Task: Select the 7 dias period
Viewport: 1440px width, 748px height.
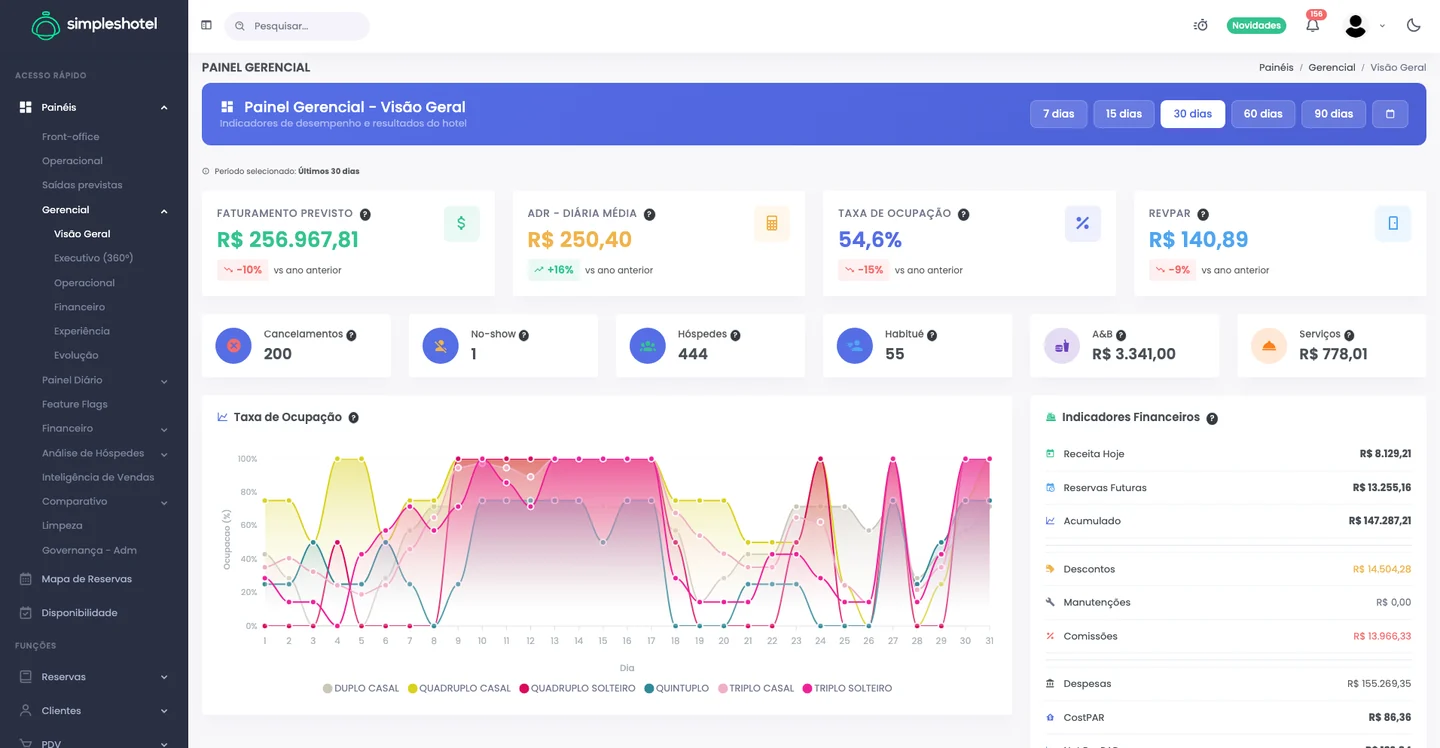Action: pyautogui.click(x=1059, y=114)
